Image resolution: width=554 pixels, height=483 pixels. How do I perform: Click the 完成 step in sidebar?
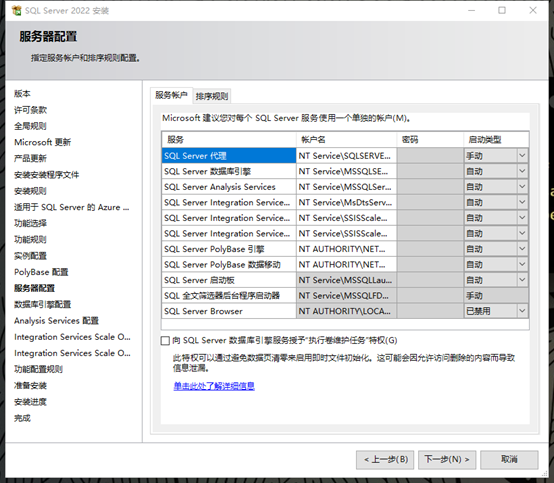[x=22, y=418]
